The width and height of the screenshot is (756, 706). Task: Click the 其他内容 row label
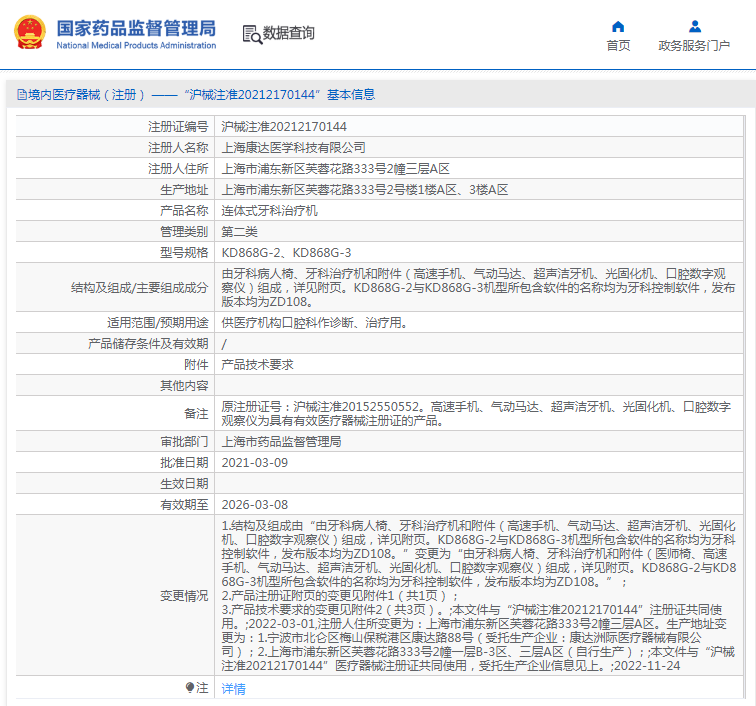pos(184,386)
